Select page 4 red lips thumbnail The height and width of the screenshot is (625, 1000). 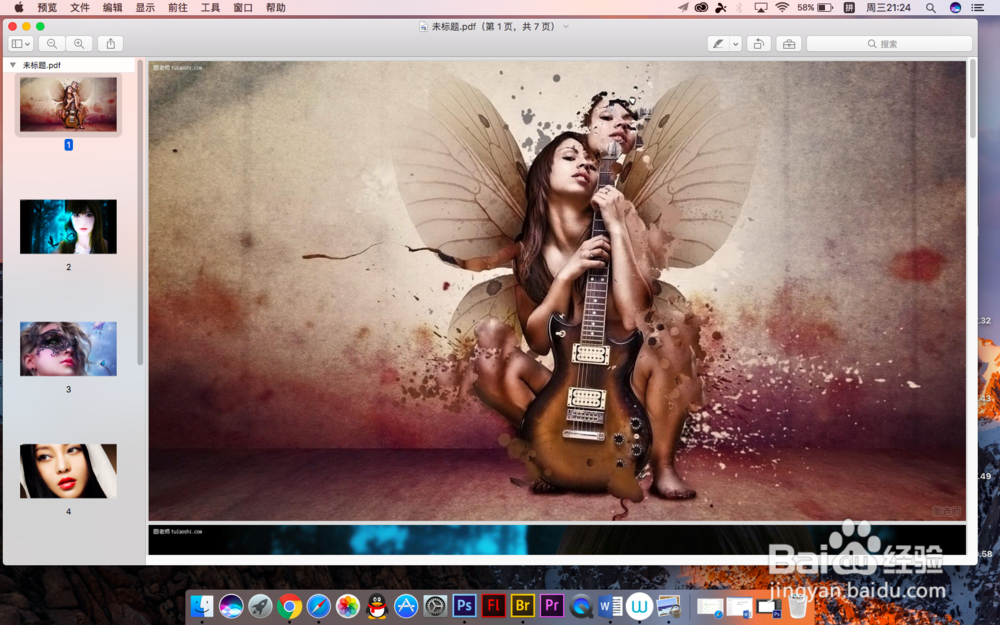[x=68, y=471]
